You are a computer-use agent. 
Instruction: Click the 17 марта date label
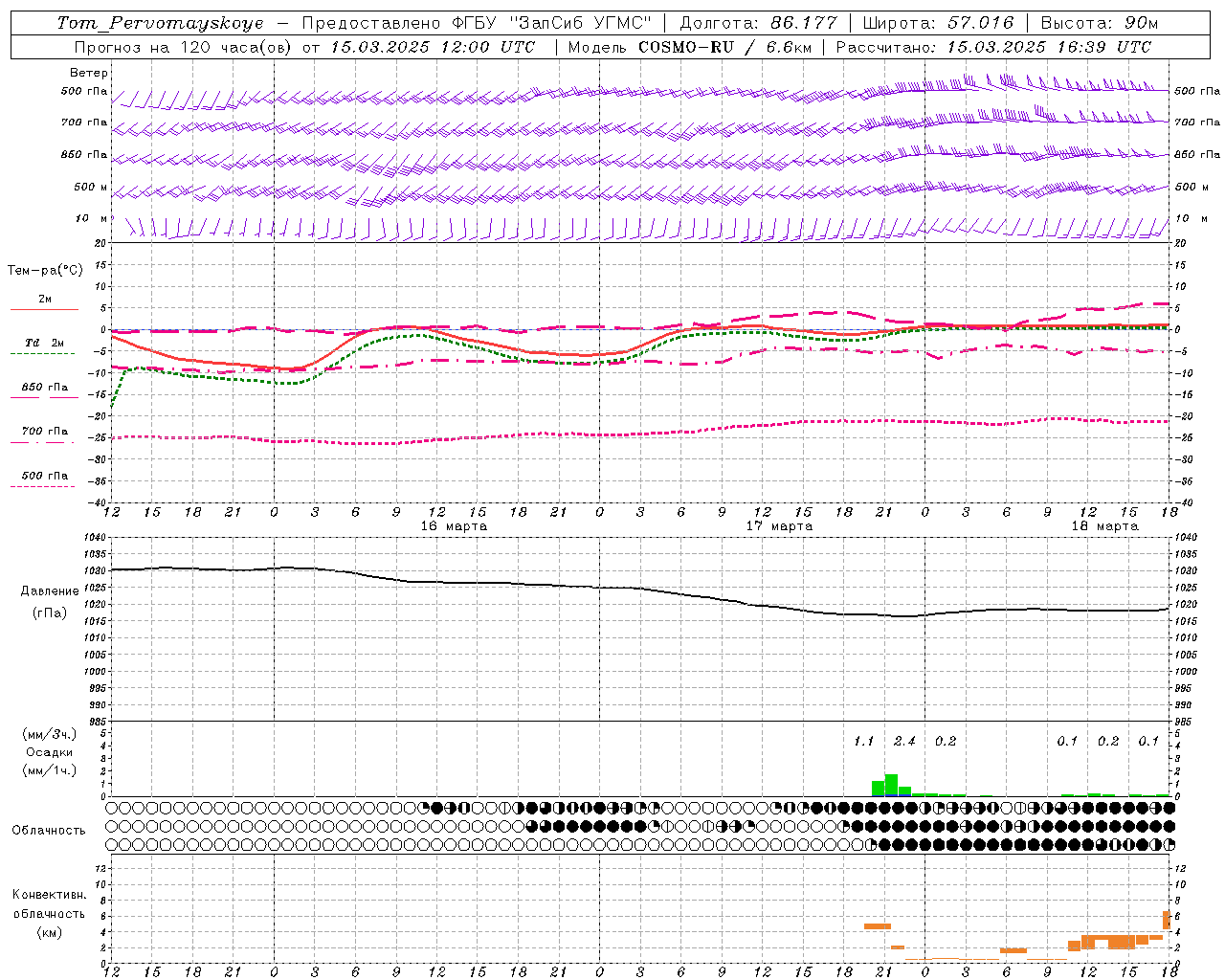point(779,525)
